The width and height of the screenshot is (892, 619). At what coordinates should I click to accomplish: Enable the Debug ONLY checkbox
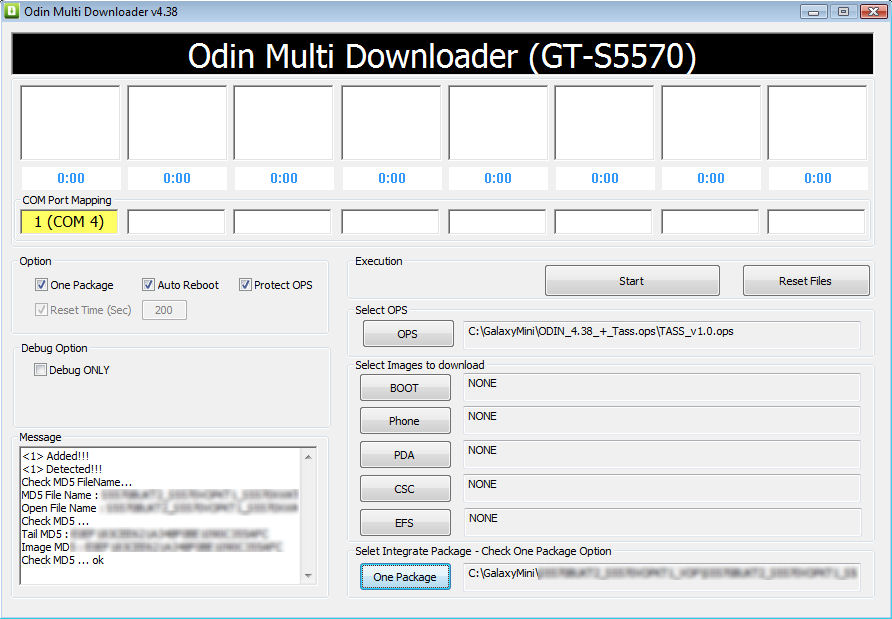point(41,370)
